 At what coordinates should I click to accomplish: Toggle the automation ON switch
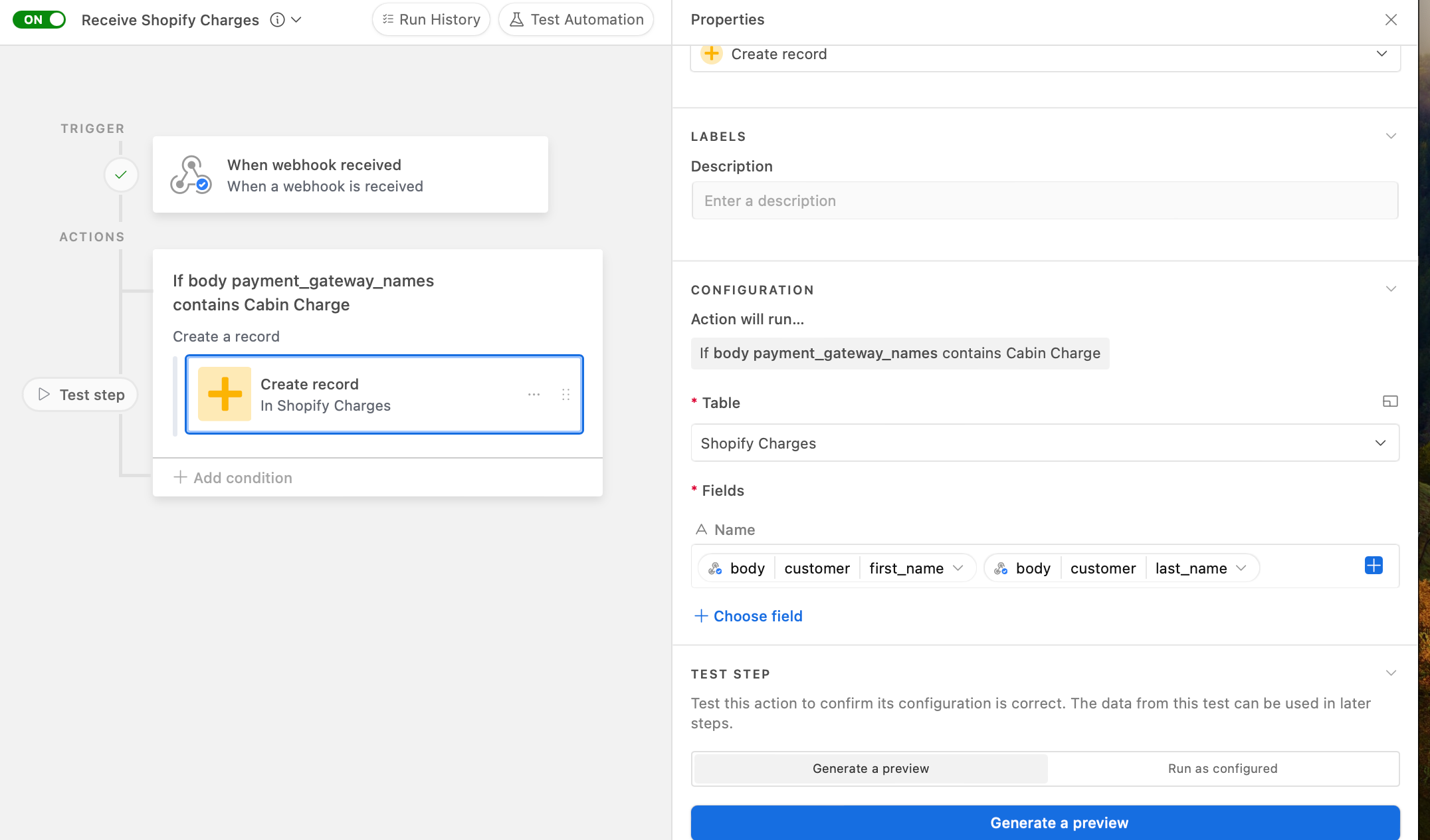(39, 19)
